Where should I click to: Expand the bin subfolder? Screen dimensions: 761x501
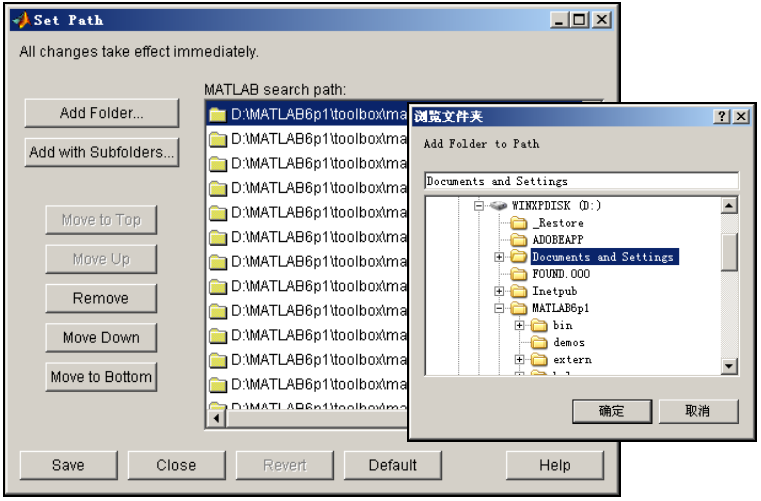520,325
